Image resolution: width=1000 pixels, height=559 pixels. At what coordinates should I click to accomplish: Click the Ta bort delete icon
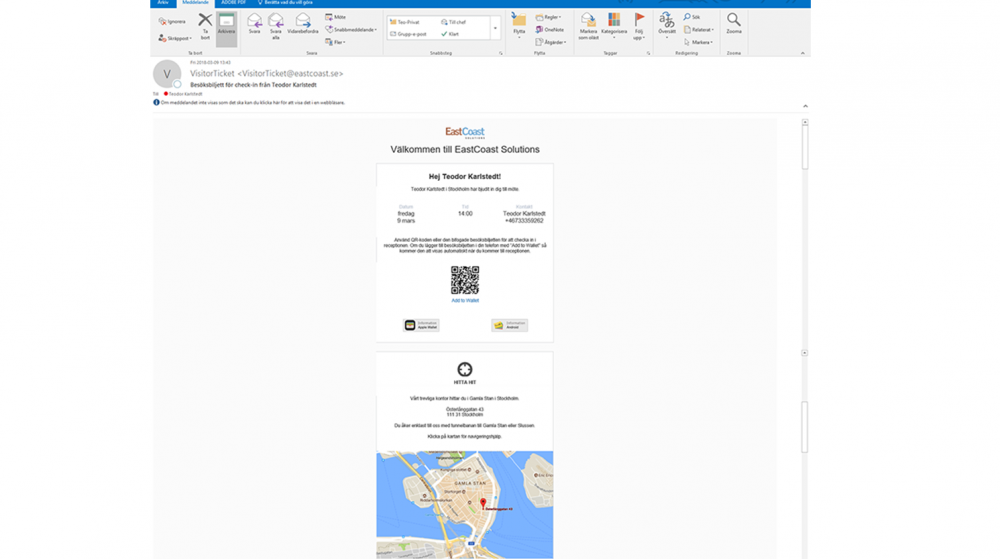point(205,25)
